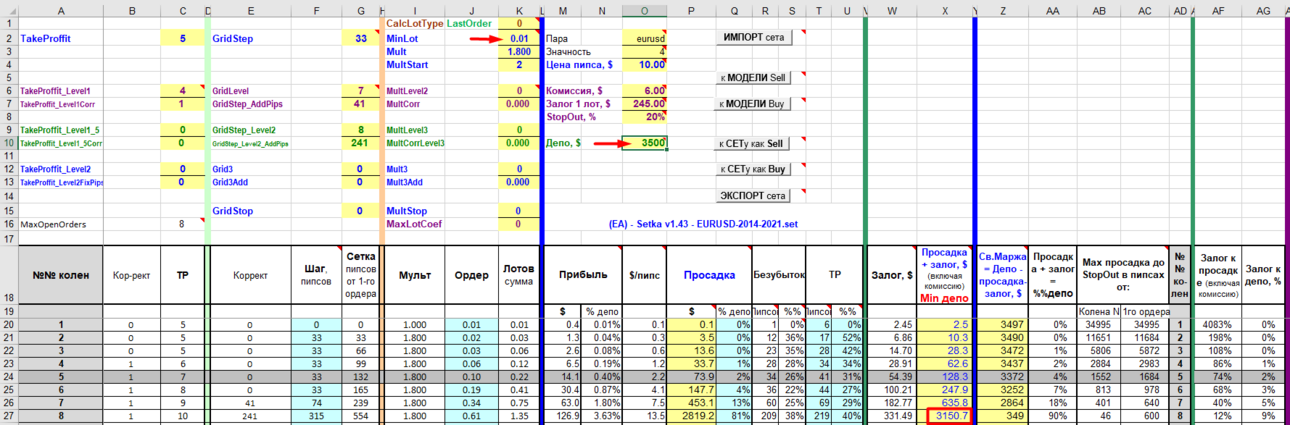Select column header A
This screenshot has width=1290, height=425.
pos(62,10)
